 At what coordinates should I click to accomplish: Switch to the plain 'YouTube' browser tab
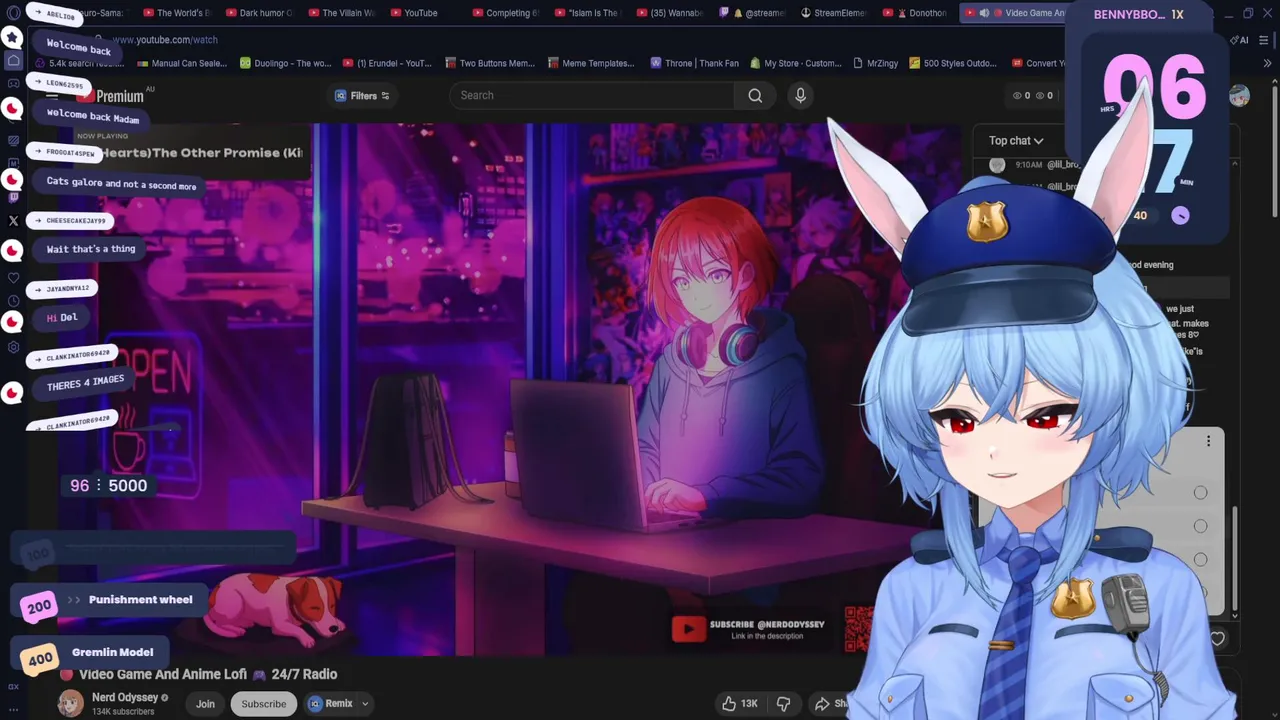413,13
